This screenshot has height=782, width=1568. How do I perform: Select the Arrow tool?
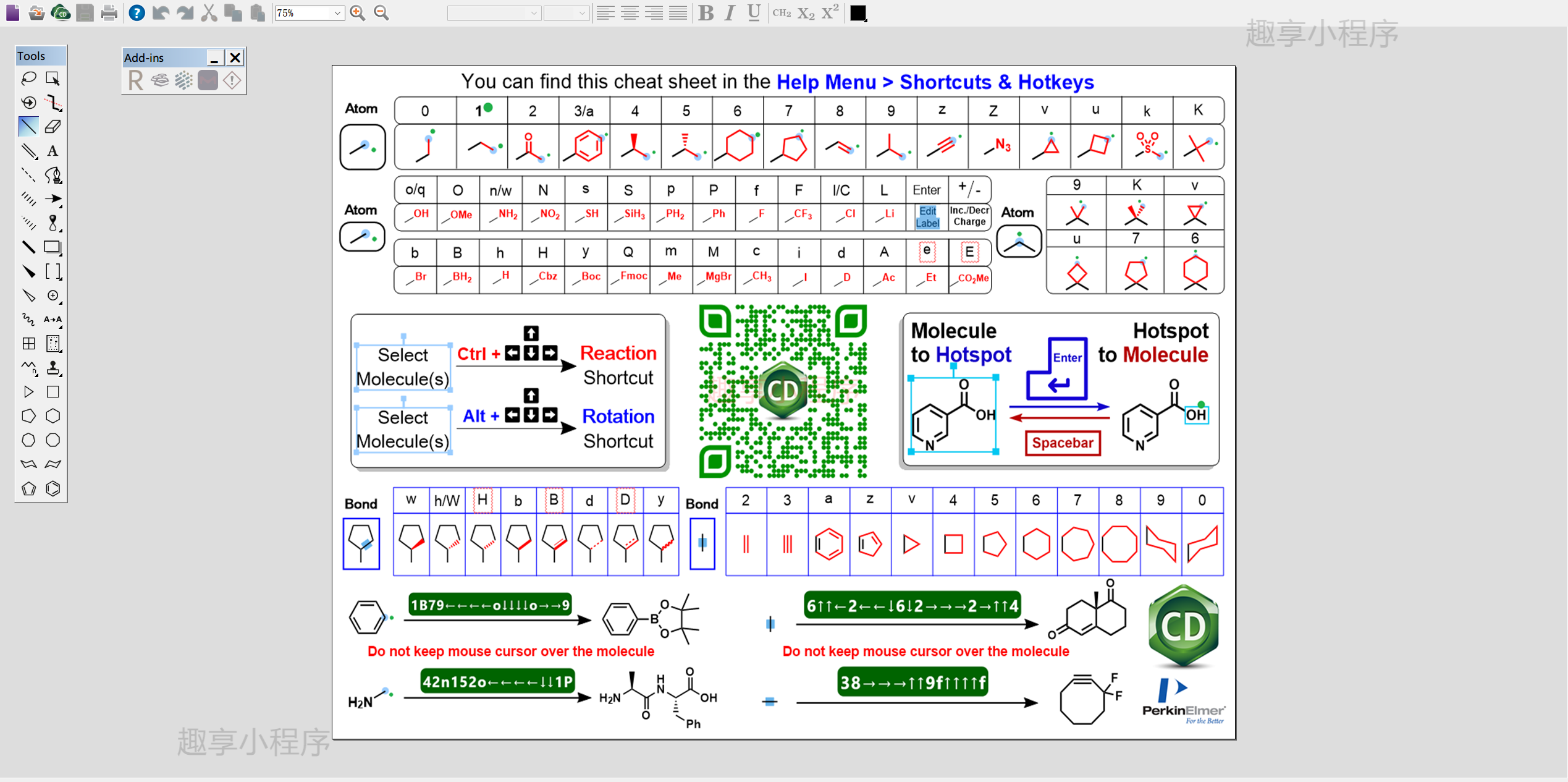pos(53,199)
